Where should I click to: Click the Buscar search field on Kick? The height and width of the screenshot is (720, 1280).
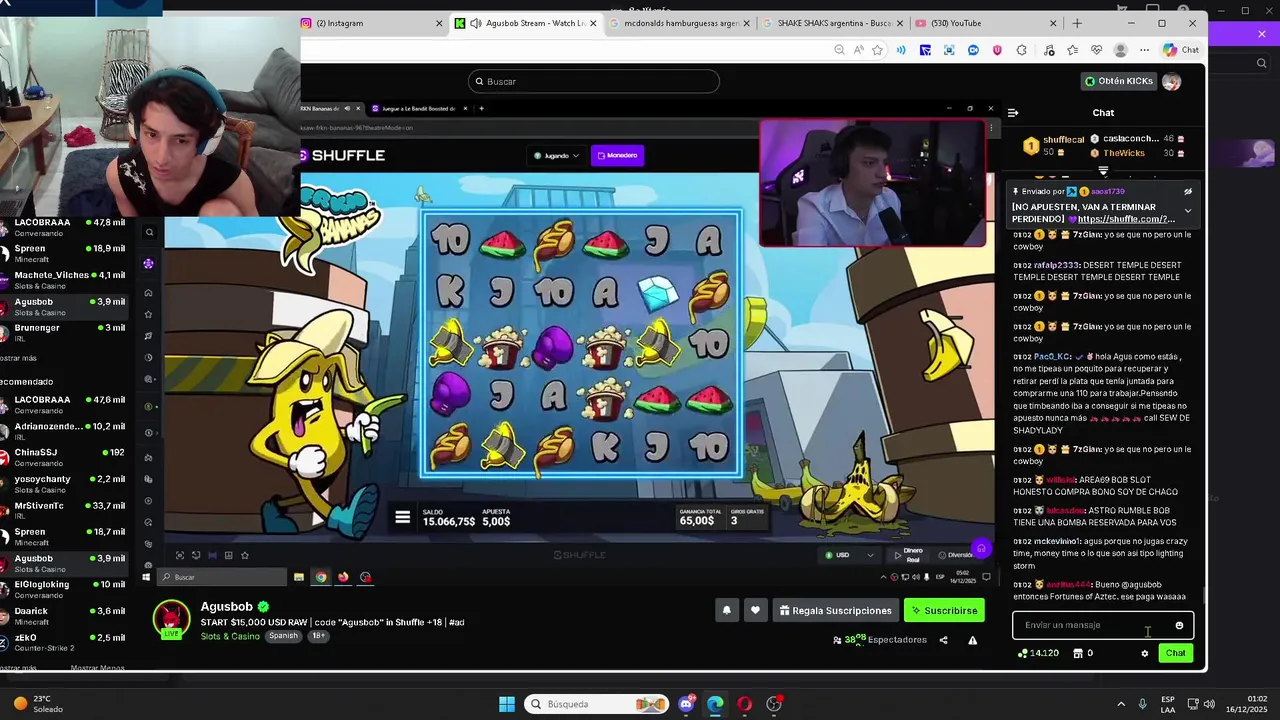pos(593,81)
